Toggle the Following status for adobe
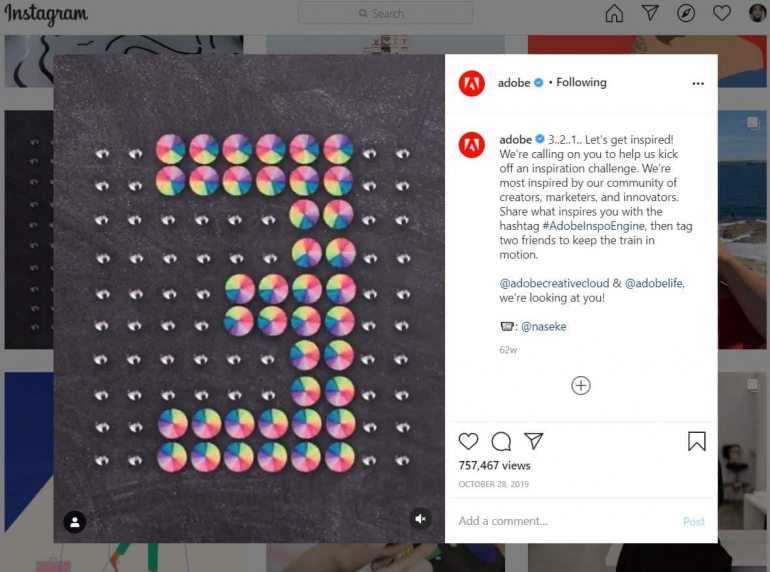The width and height of the screenshot is (770, 572). (581, 82)
